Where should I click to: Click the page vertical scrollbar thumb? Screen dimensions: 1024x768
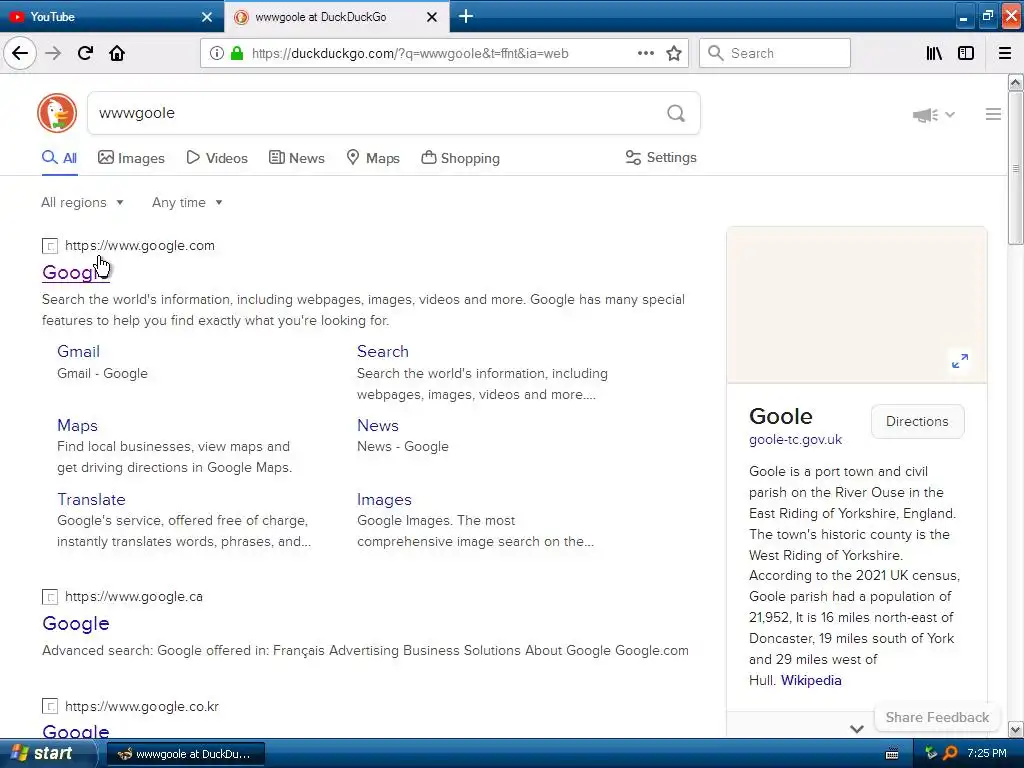[x=1015, y=168]
